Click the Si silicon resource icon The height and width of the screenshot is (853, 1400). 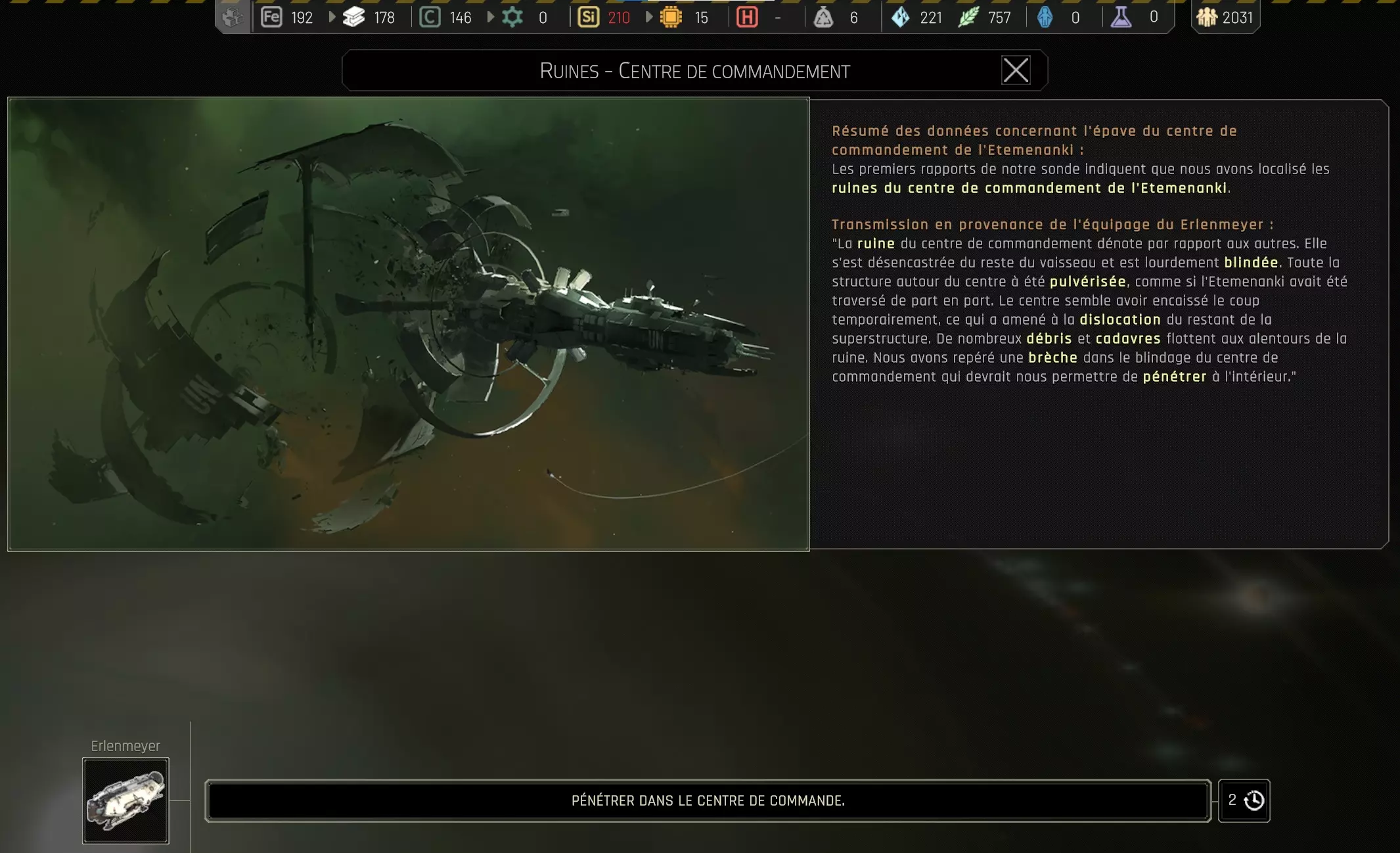coord(588,17)
